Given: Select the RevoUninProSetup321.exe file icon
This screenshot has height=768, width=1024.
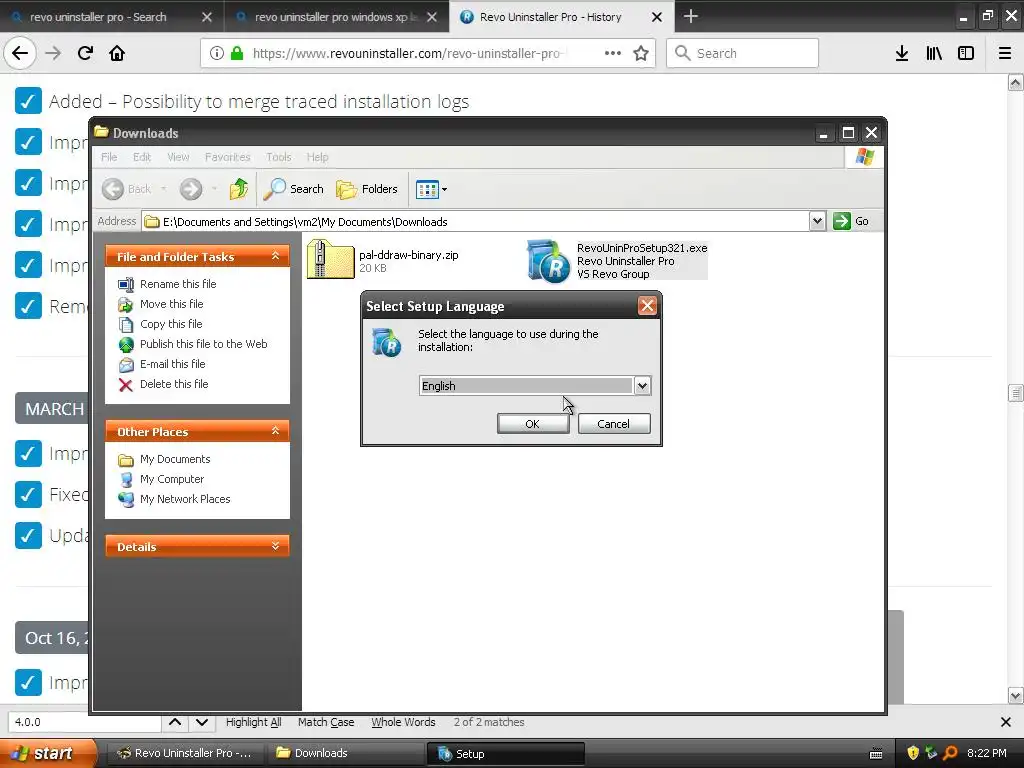Looking at the screenshot, I should point(548,261).
